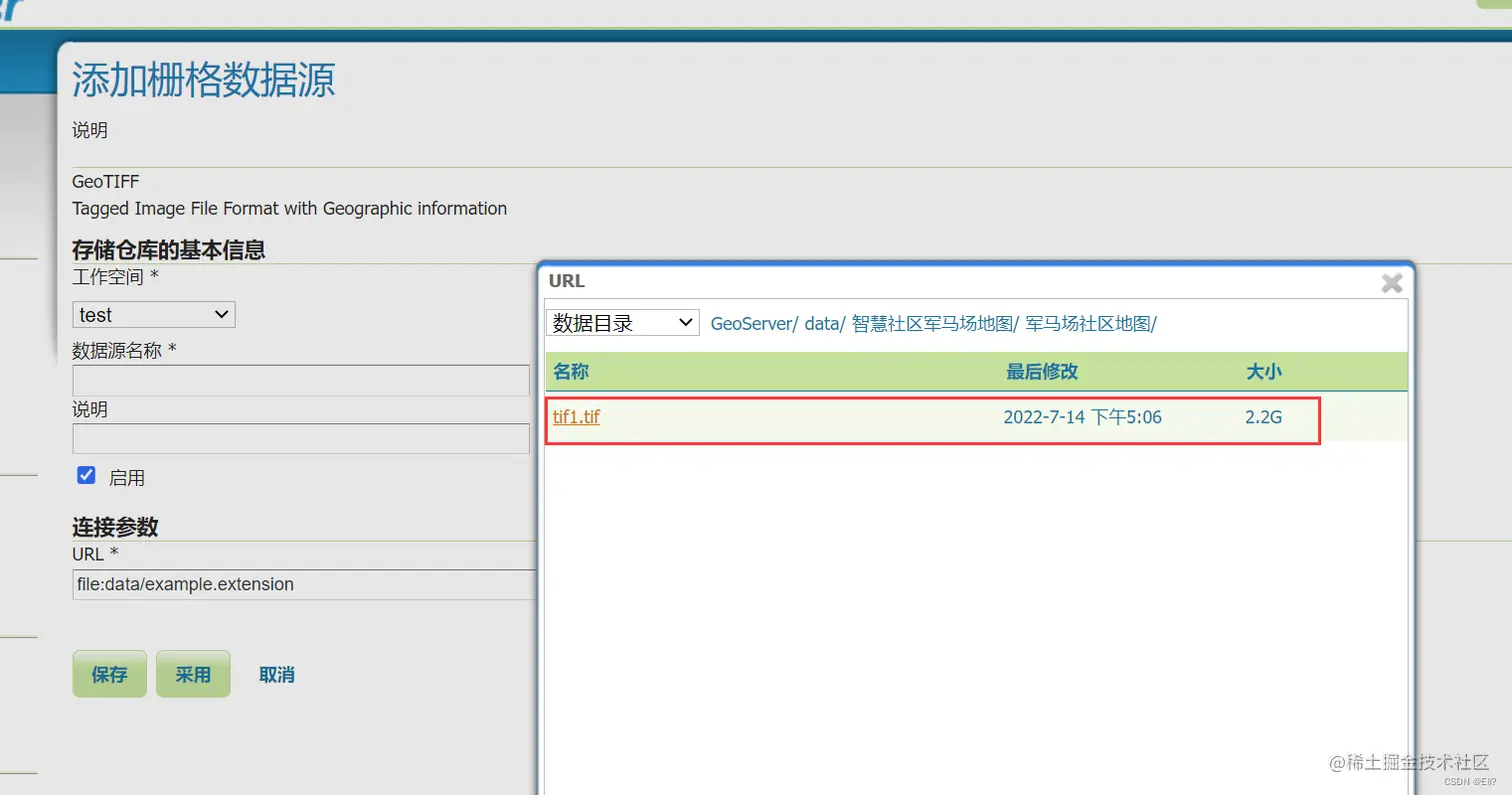Toggle the 启用 checkbox
The image size is (1512, 795).
tap(86, 475)
